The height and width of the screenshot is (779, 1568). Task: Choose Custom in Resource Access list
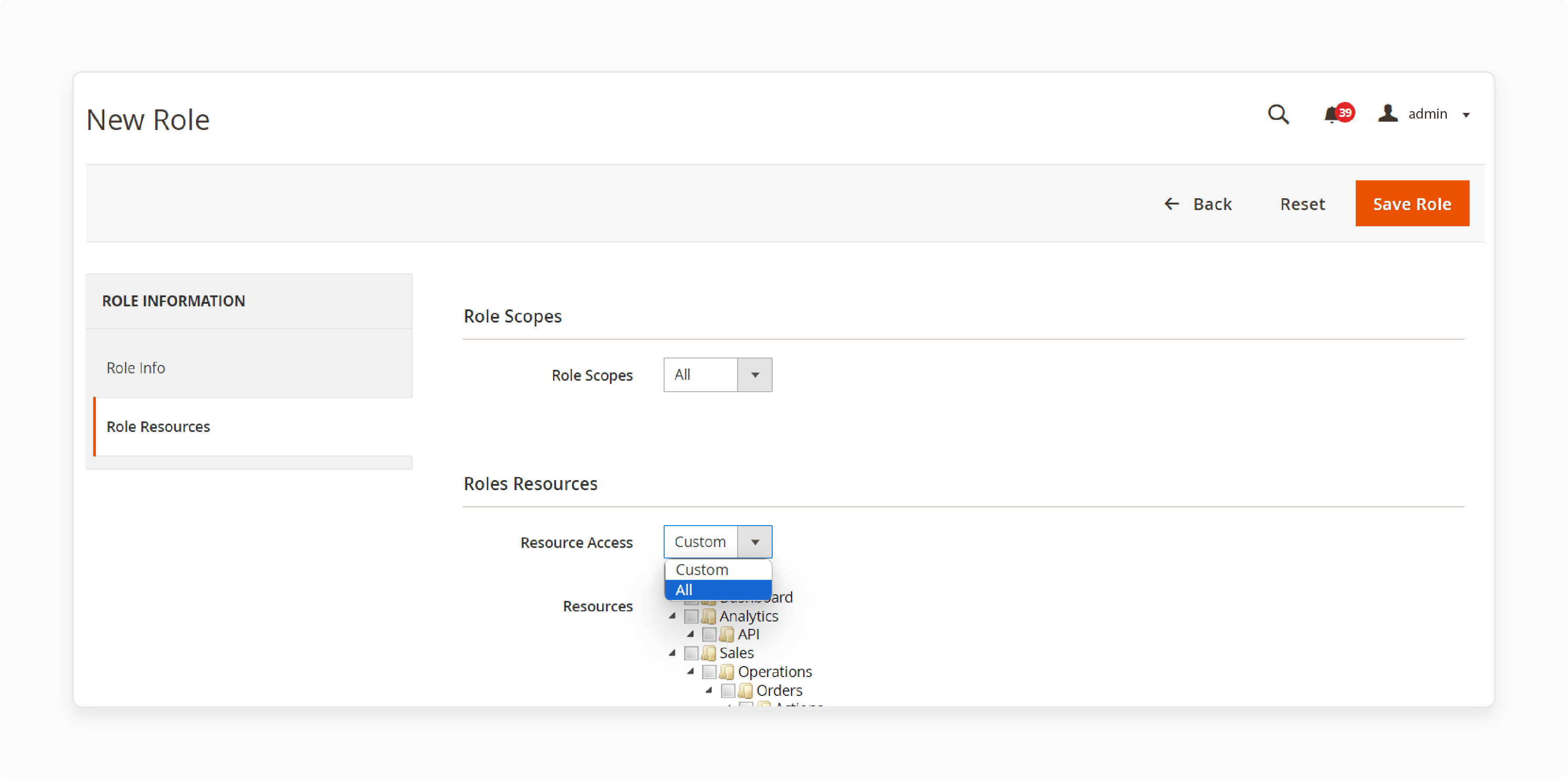(x=718, y=569)
